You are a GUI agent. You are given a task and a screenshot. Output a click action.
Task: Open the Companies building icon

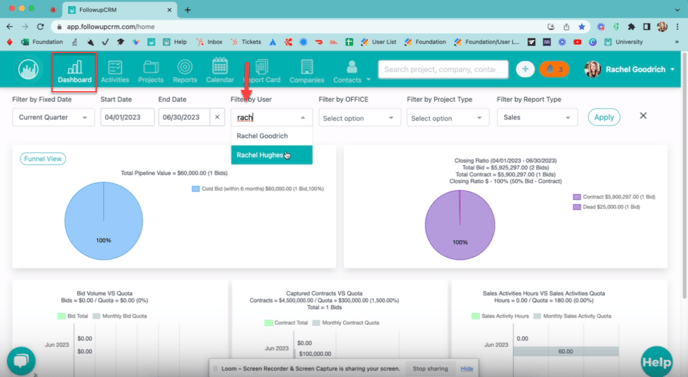[x=307, y=67]
